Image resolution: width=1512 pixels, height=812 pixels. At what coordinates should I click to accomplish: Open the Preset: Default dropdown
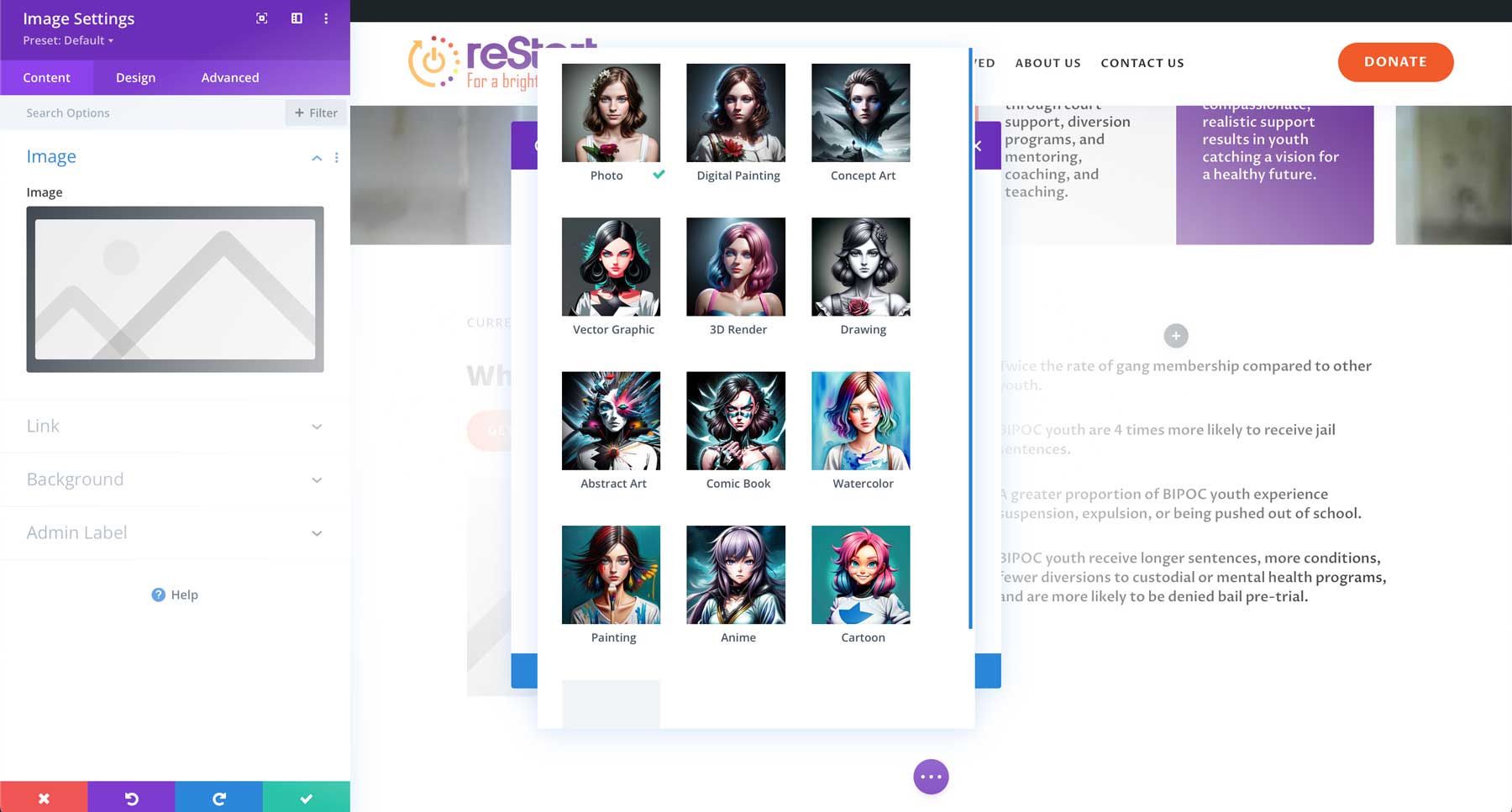click(64, 40)
